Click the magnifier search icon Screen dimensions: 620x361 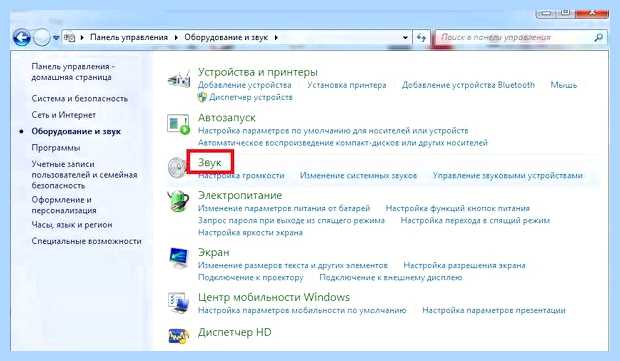(599, 38)
